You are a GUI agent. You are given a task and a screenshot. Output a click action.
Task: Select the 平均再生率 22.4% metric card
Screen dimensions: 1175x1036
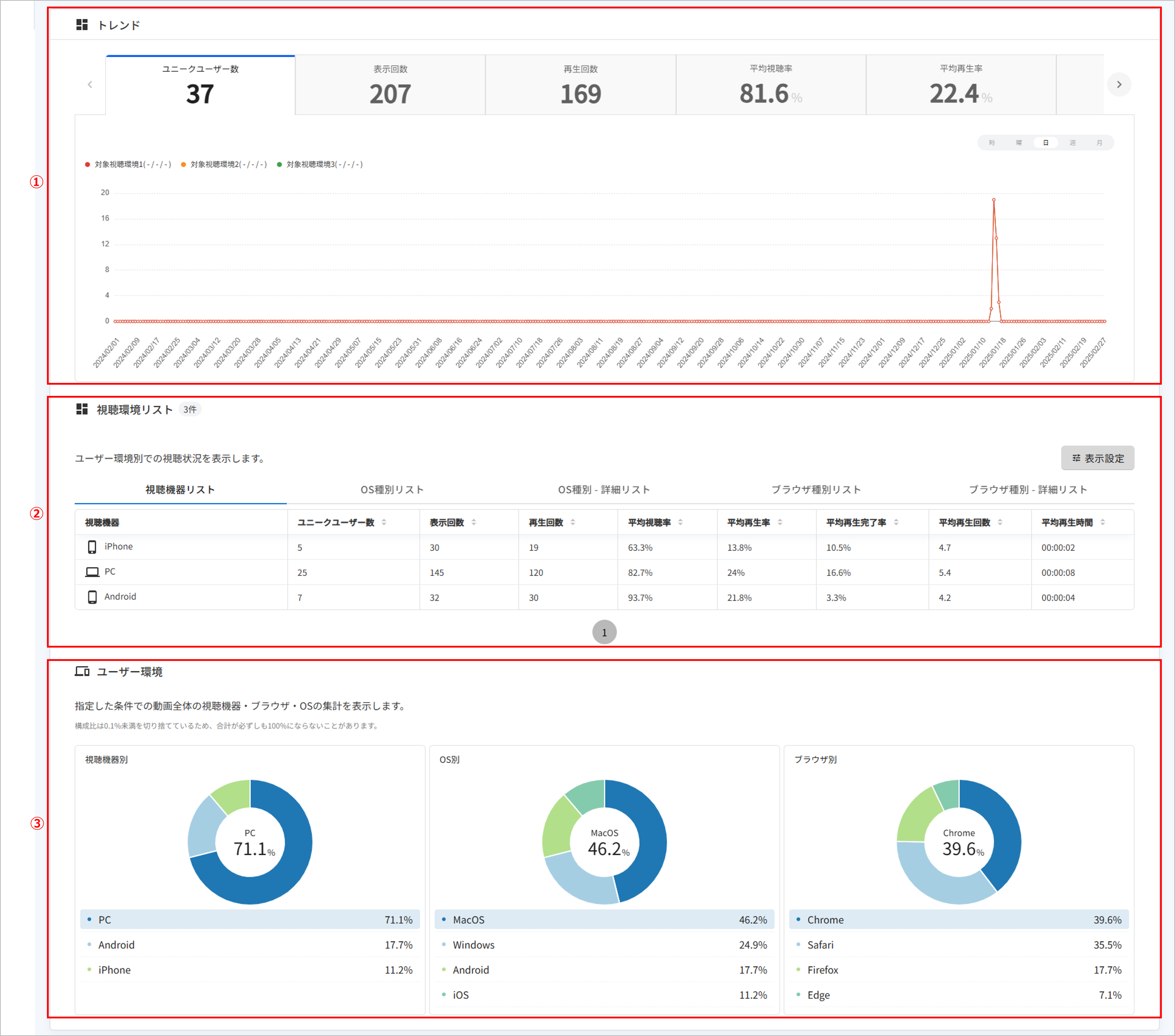(x=961, y=85)
